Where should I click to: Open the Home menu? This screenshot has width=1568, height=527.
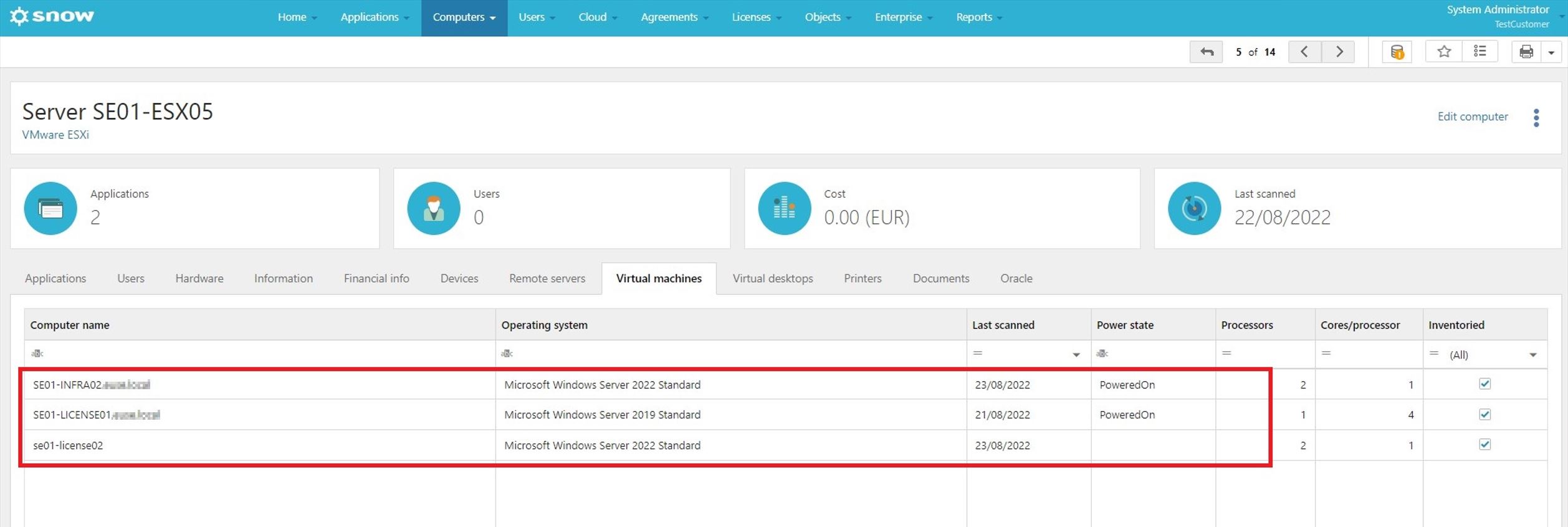coord(297,17)
